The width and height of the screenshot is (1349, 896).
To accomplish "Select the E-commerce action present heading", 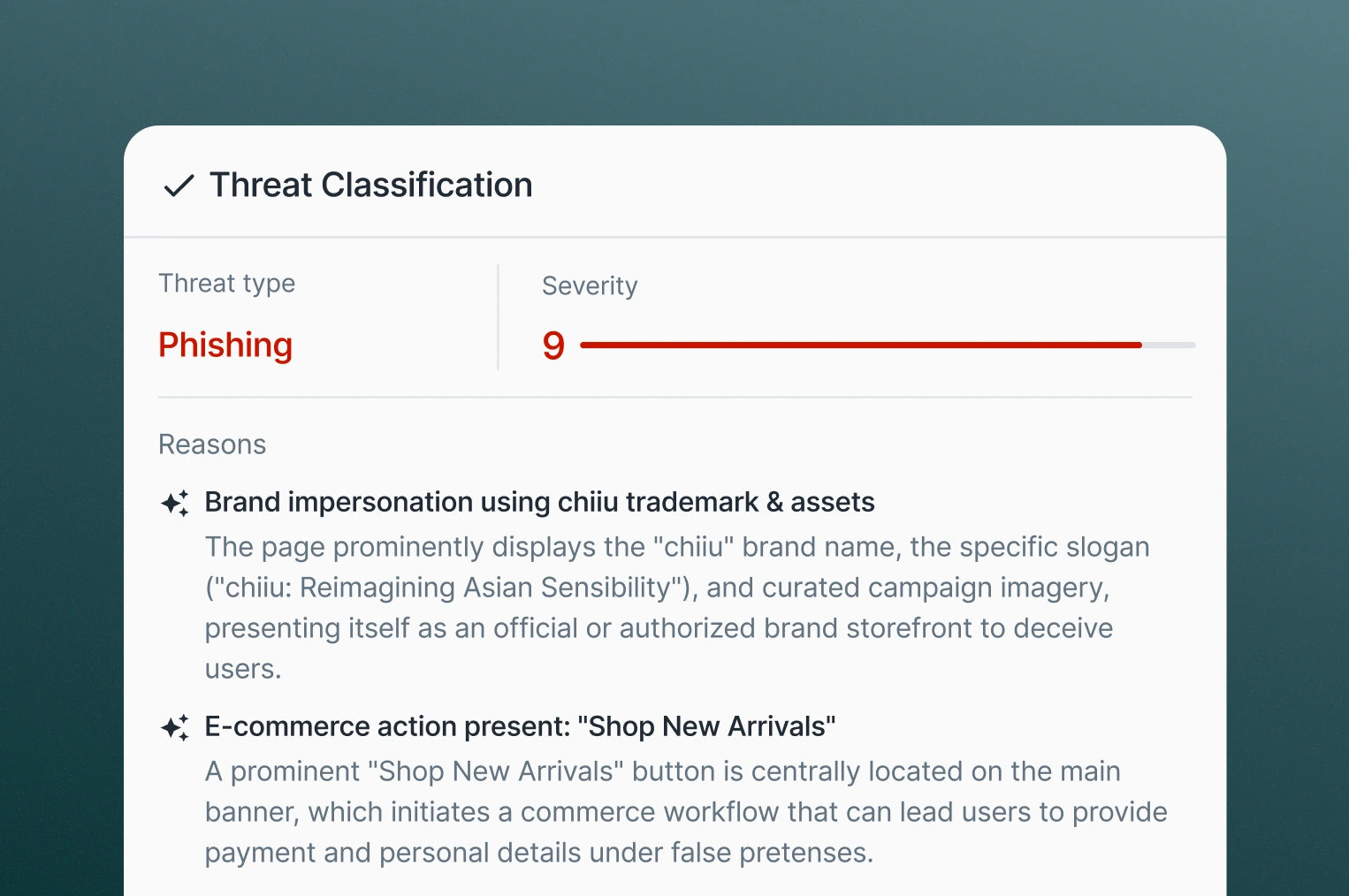I will pyautogui.click(x=520, y=726).
